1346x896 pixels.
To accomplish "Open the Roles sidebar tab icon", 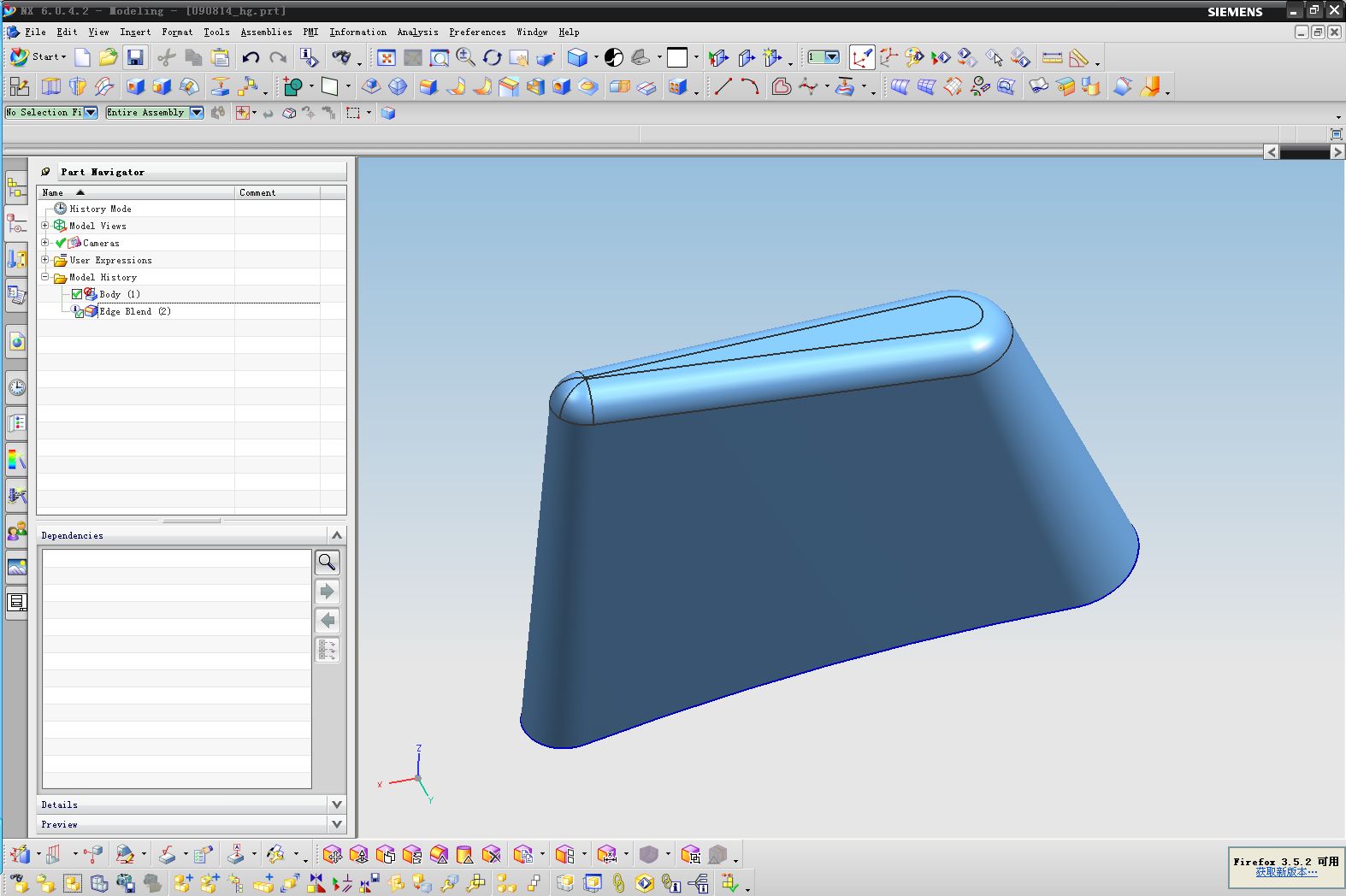I will (16, 532).
